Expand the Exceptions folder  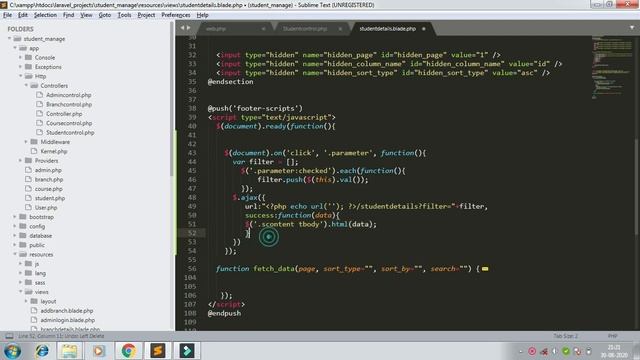20,67
